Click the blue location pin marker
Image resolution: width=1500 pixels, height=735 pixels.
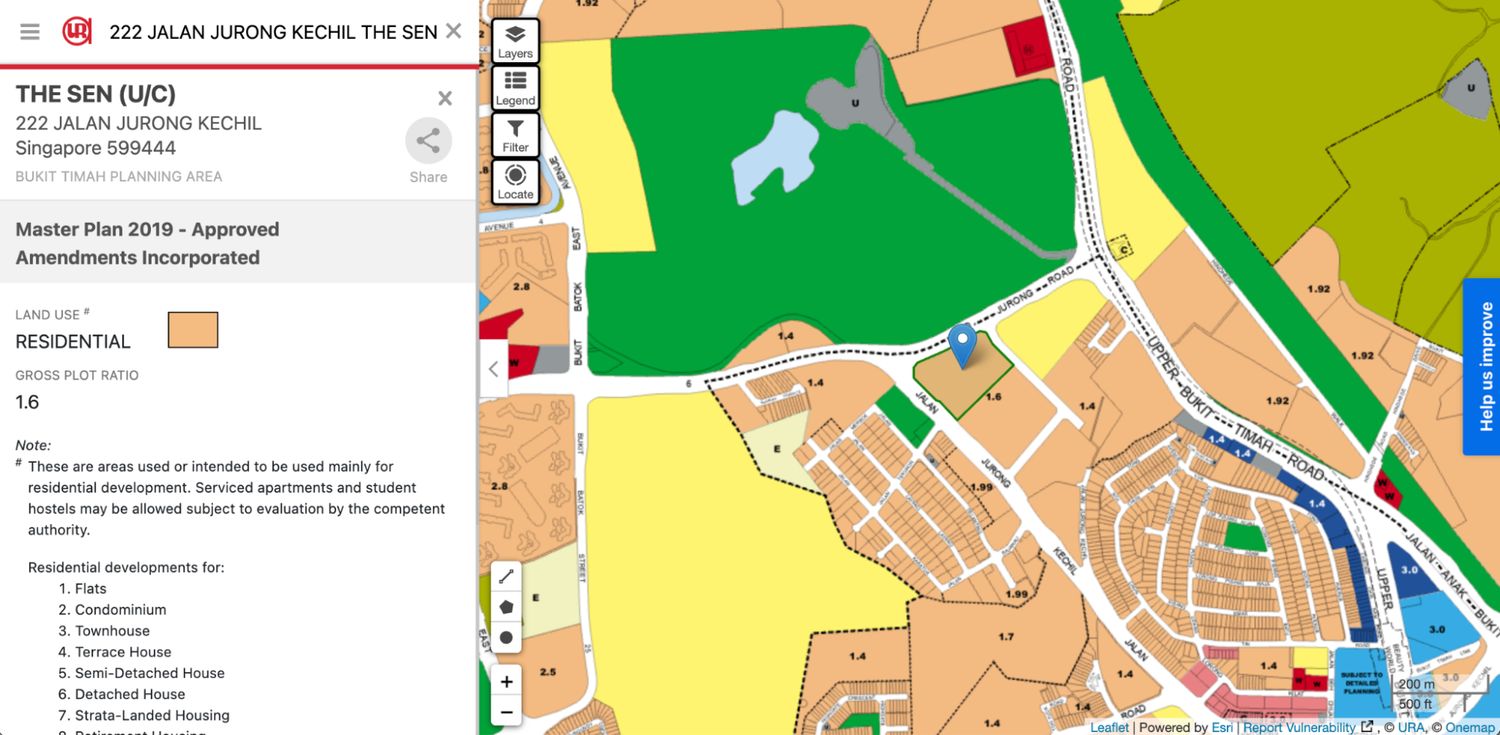pos(962,344)
